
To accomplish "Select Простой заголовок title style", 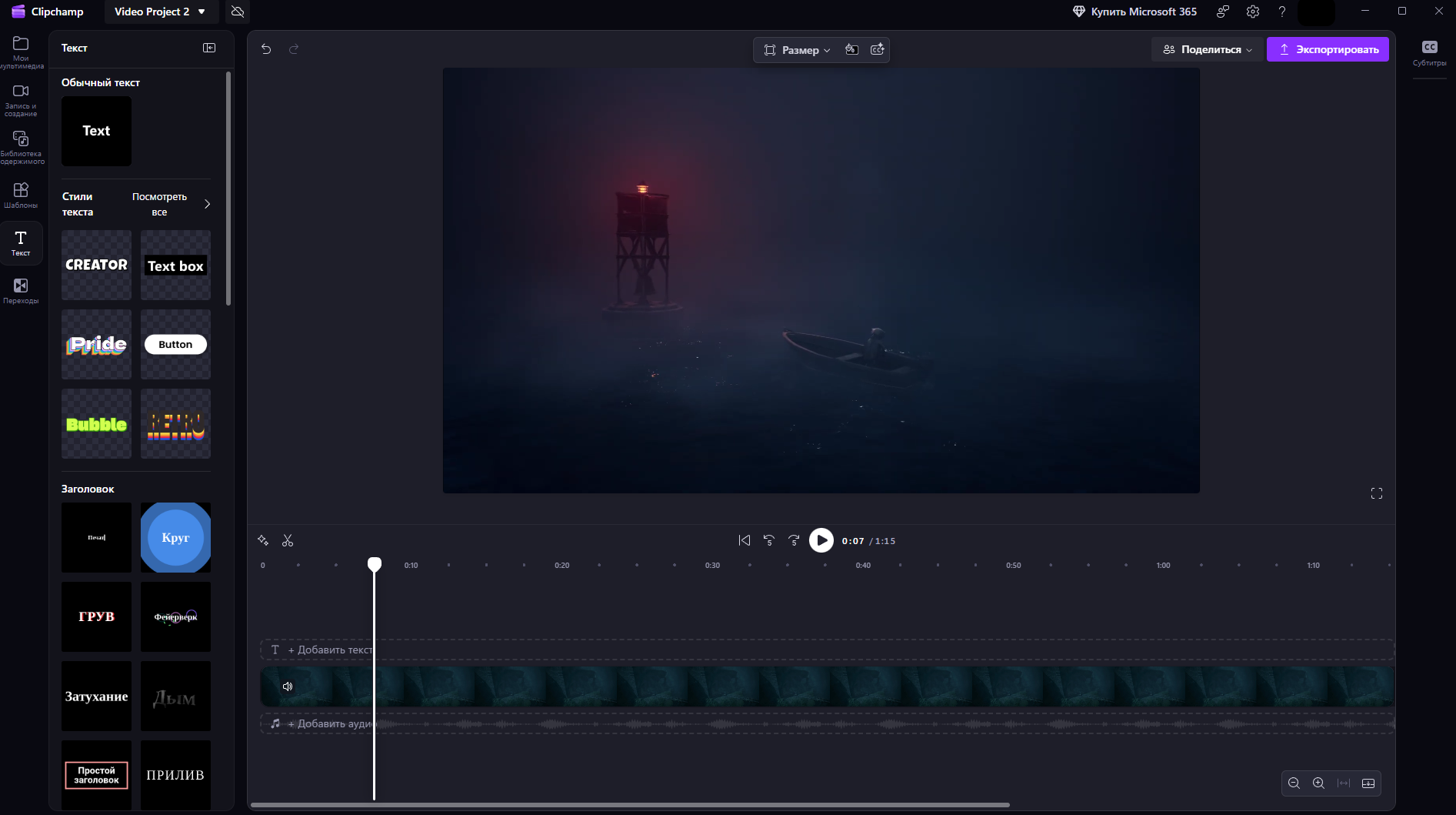I will [96, 775].
